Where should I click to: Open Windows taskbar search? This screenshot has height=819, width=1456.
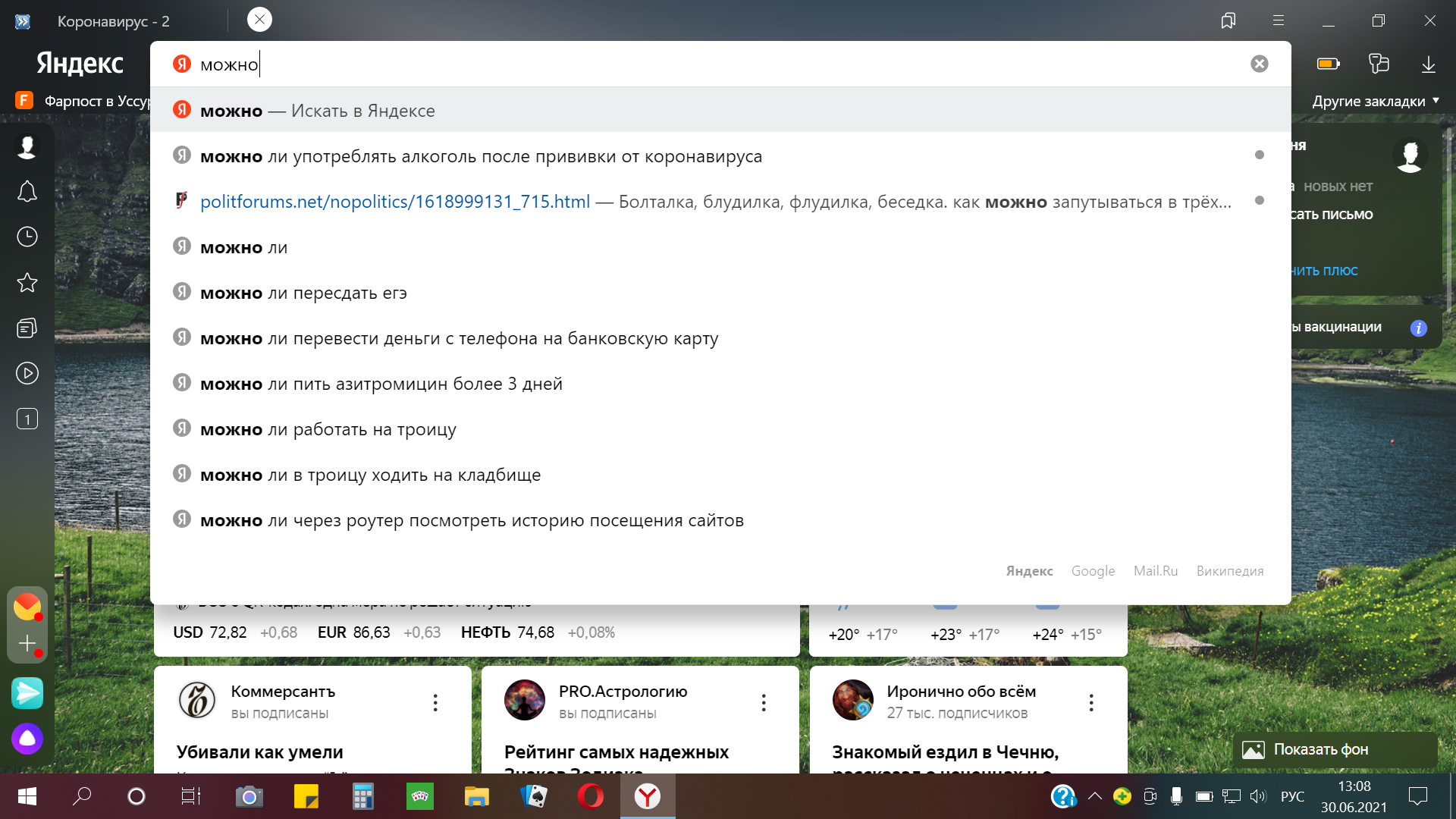pyautogui.click(x=82, y=796)
